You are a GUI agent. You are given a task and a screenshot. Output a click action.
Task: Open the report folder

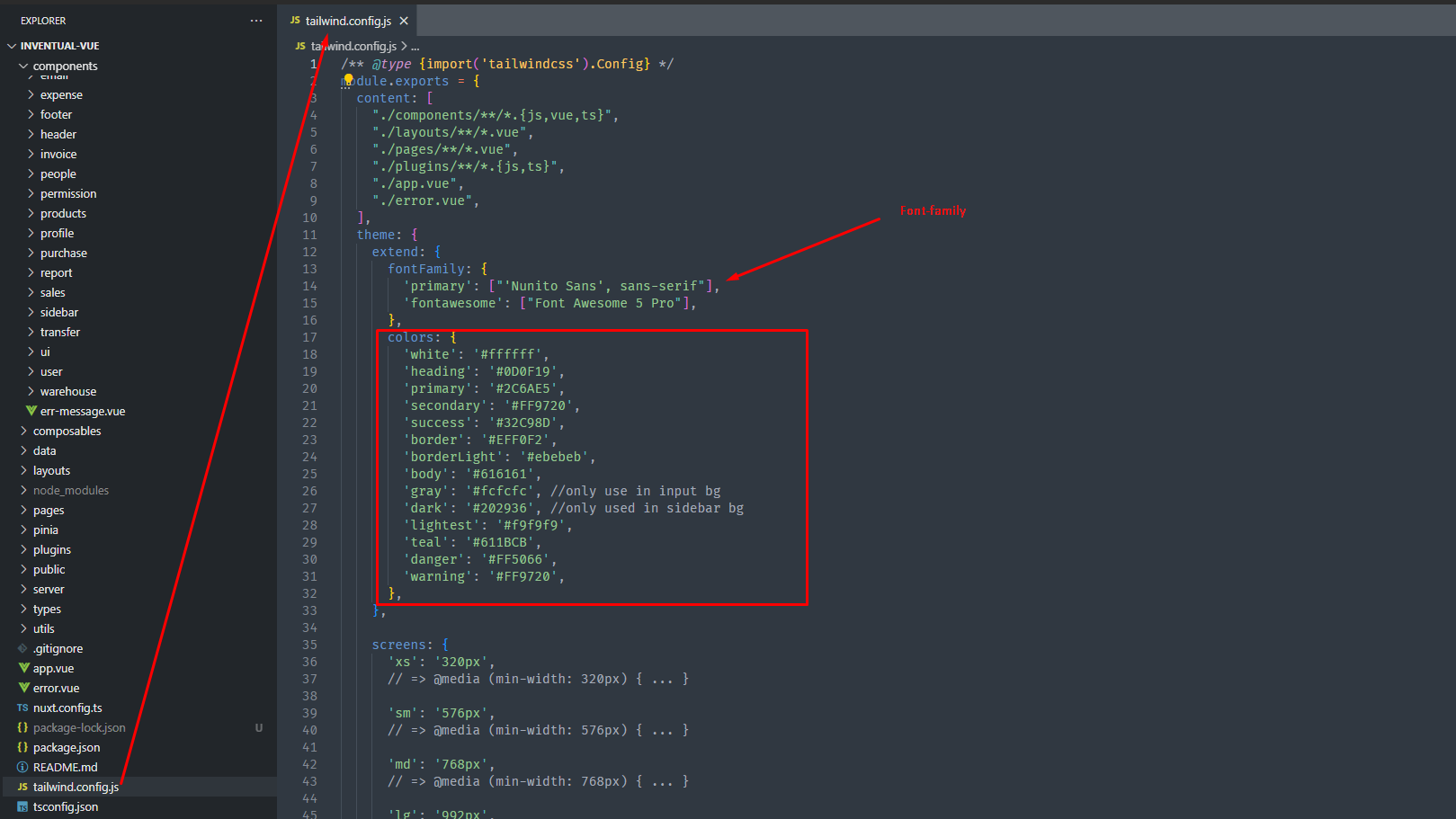(x=56, y=272)
